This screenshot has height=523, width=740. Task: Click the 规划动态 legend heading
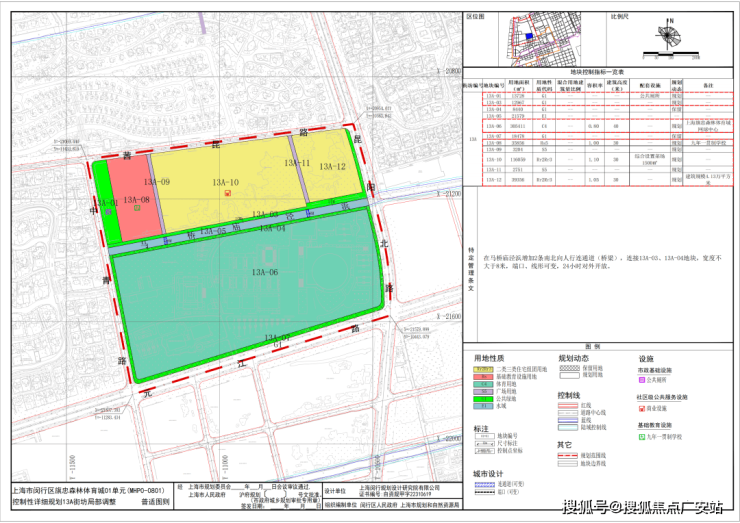573,359
